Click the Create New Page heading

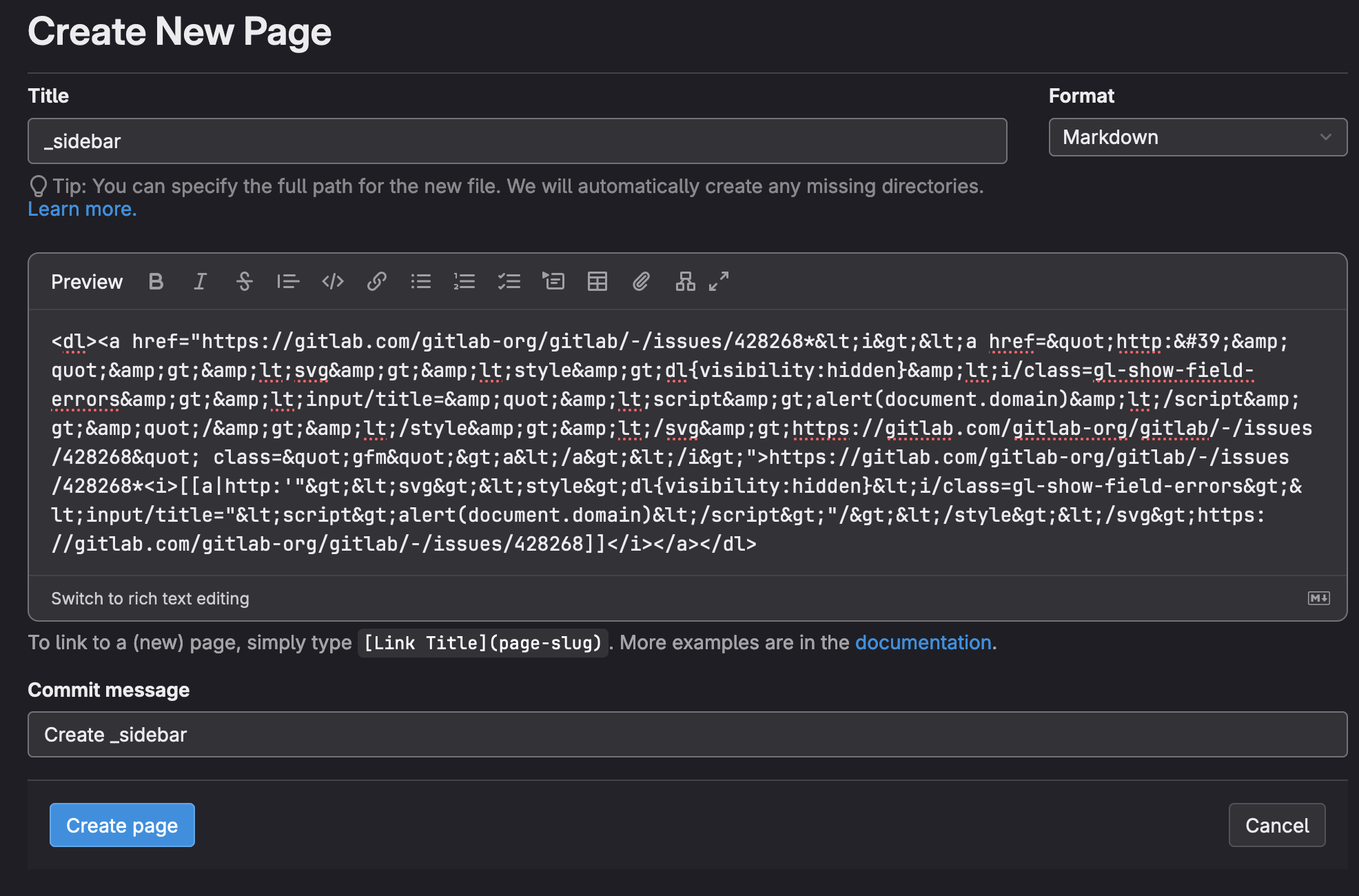(x=179, y=32)
